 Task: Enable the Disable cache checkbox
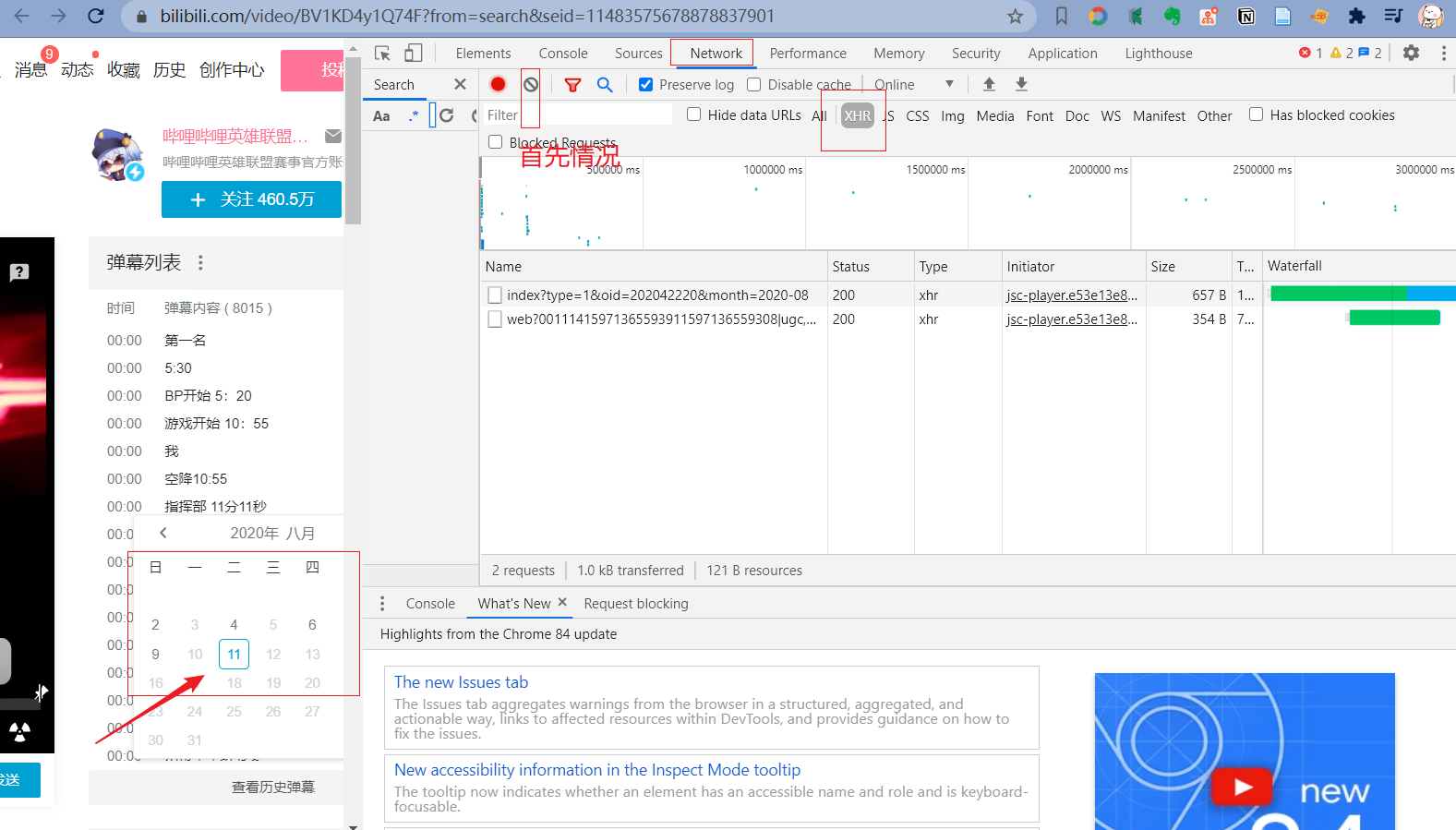point(754,84)
